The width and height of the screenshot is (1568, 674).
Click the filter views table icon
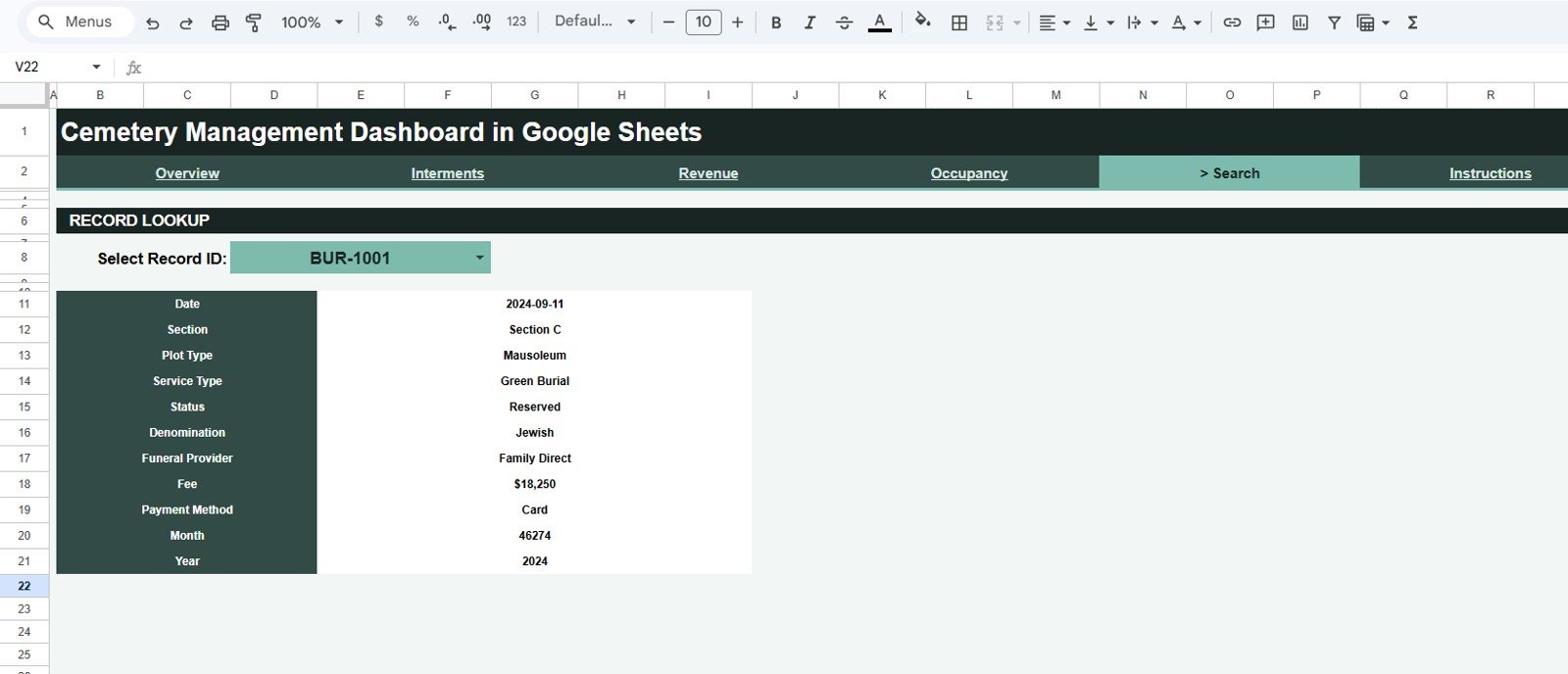click(1365, 23)
